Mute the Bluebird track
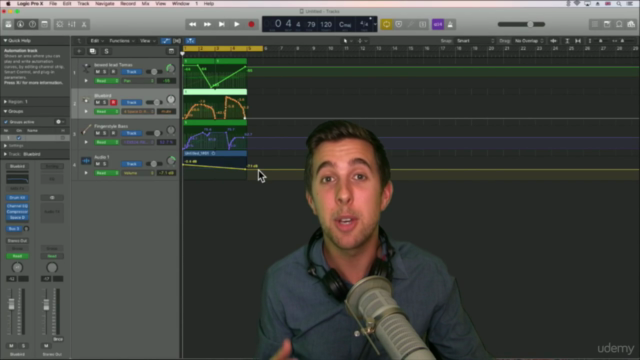Viewport: 640px width, 360px height. (98, 102)
